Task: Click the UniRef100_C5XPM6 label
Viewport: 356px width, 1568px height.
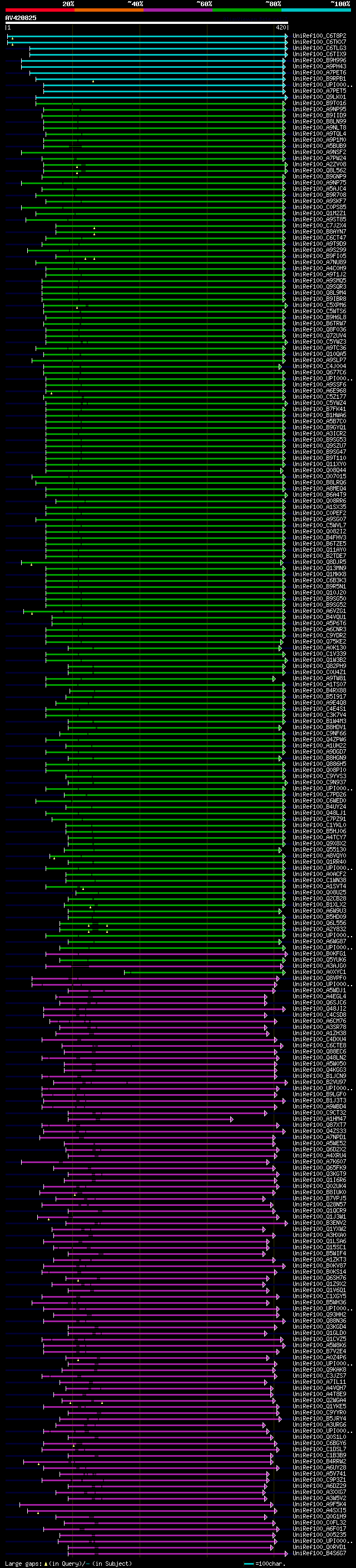Action: click(x=319, y=305)
